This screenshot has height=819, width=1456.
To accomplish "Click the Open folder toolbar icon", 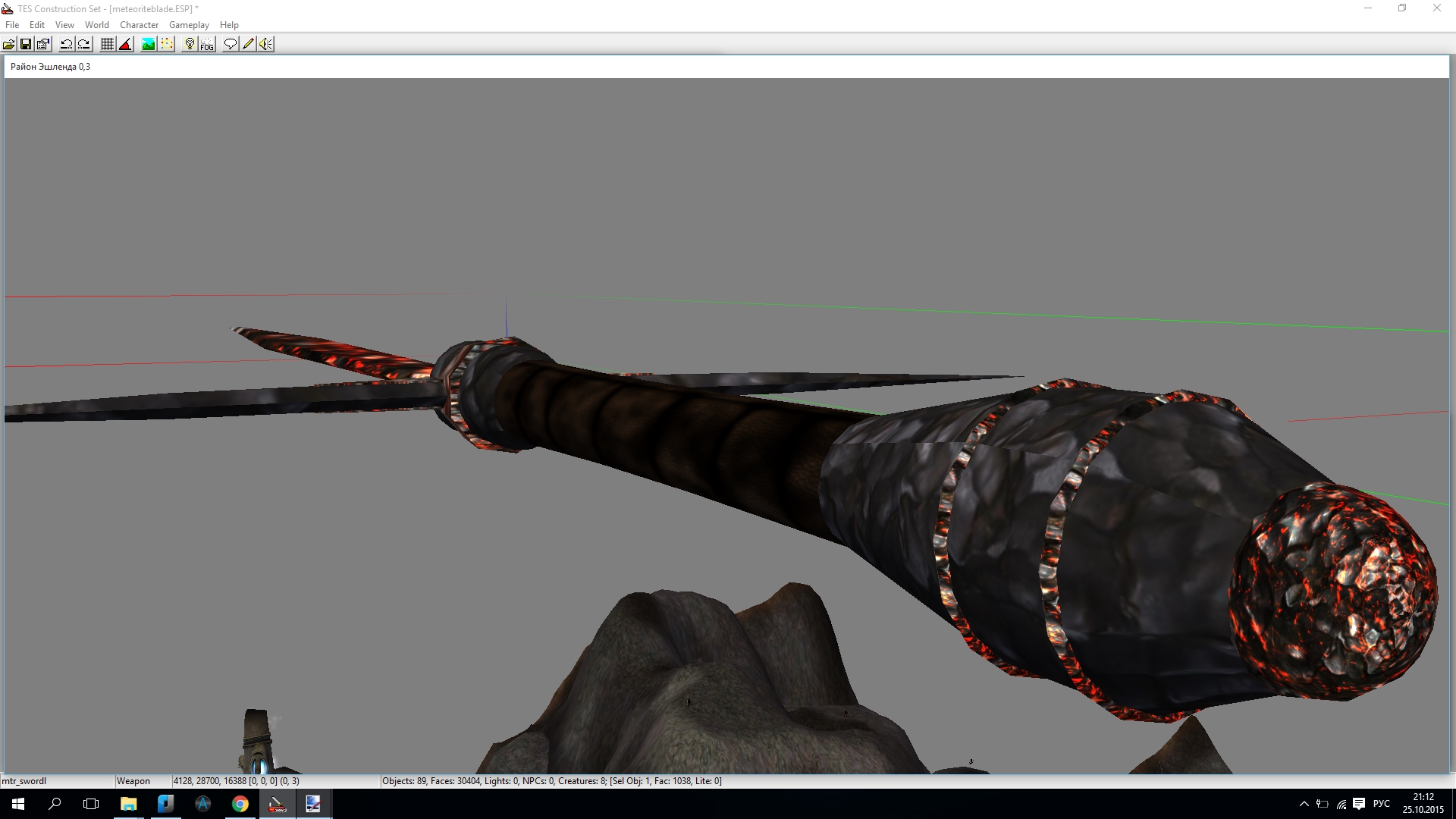I will (9, 44).
